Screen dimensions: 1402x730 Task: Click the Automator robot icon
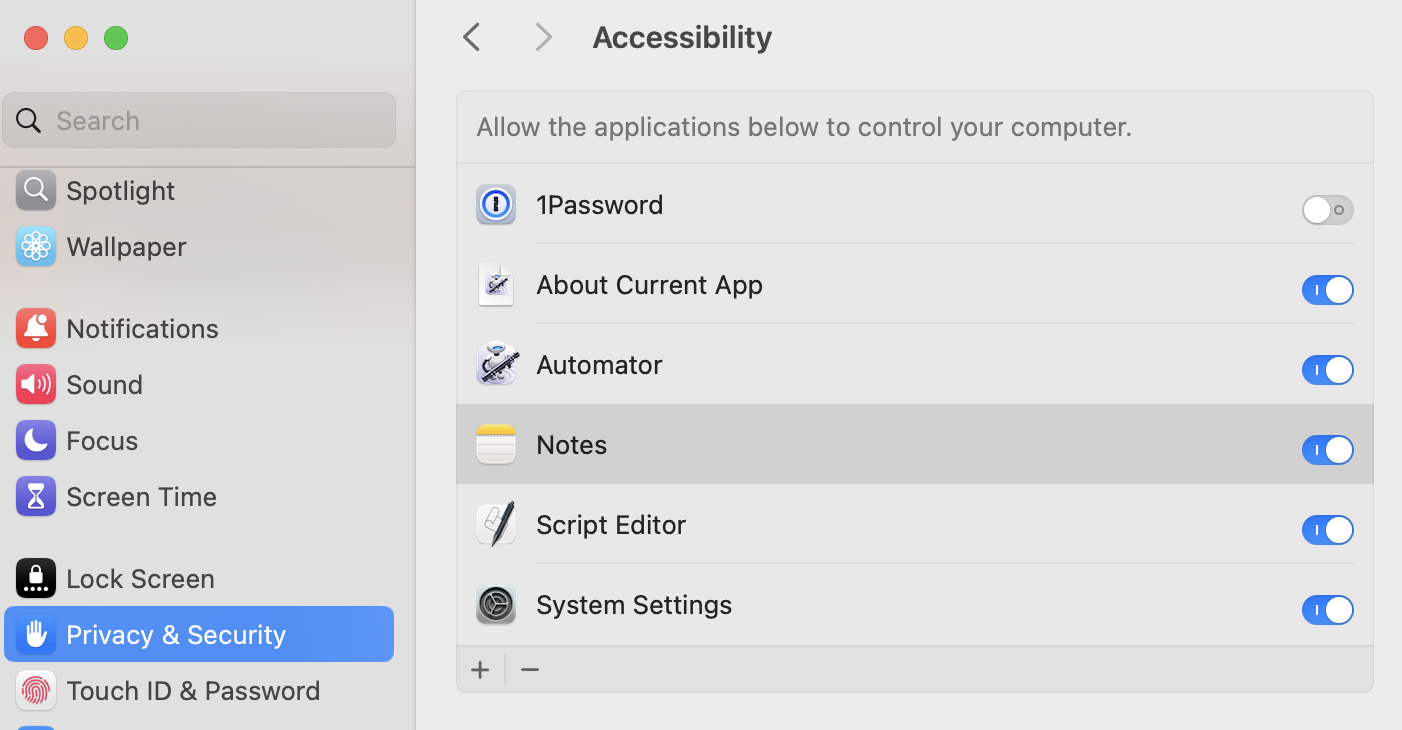[496, 365]
